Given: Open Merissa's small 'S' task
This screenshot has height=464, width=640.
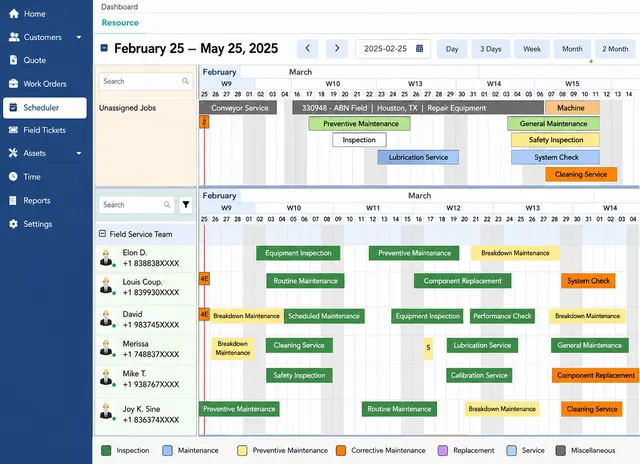Looking at the screenshot, I should click(428, 348).
